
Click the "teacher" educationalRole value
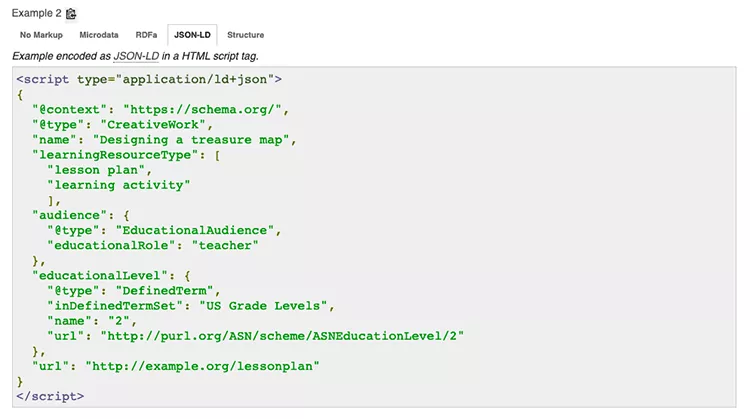click(225, 245)
